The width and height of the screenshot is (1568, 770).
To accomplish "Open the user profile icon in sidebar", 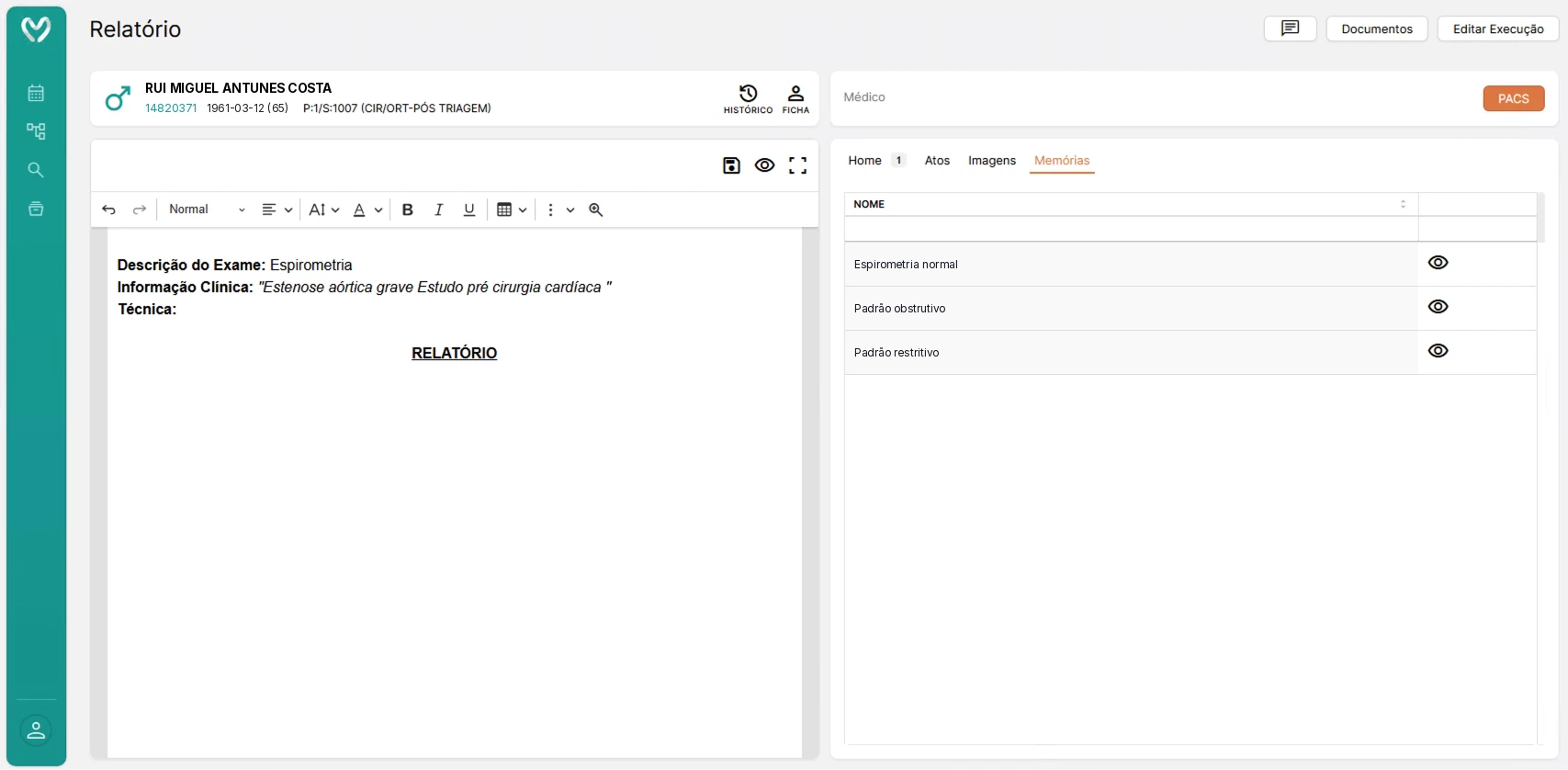I will coord(36,730).
